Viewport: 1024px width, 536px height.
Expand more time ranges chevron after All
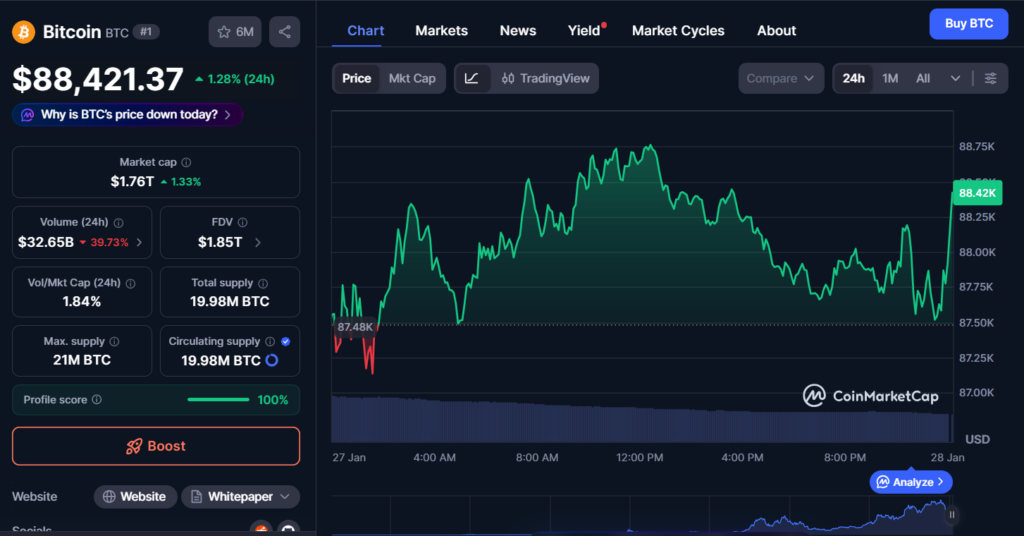coord(955,78)
